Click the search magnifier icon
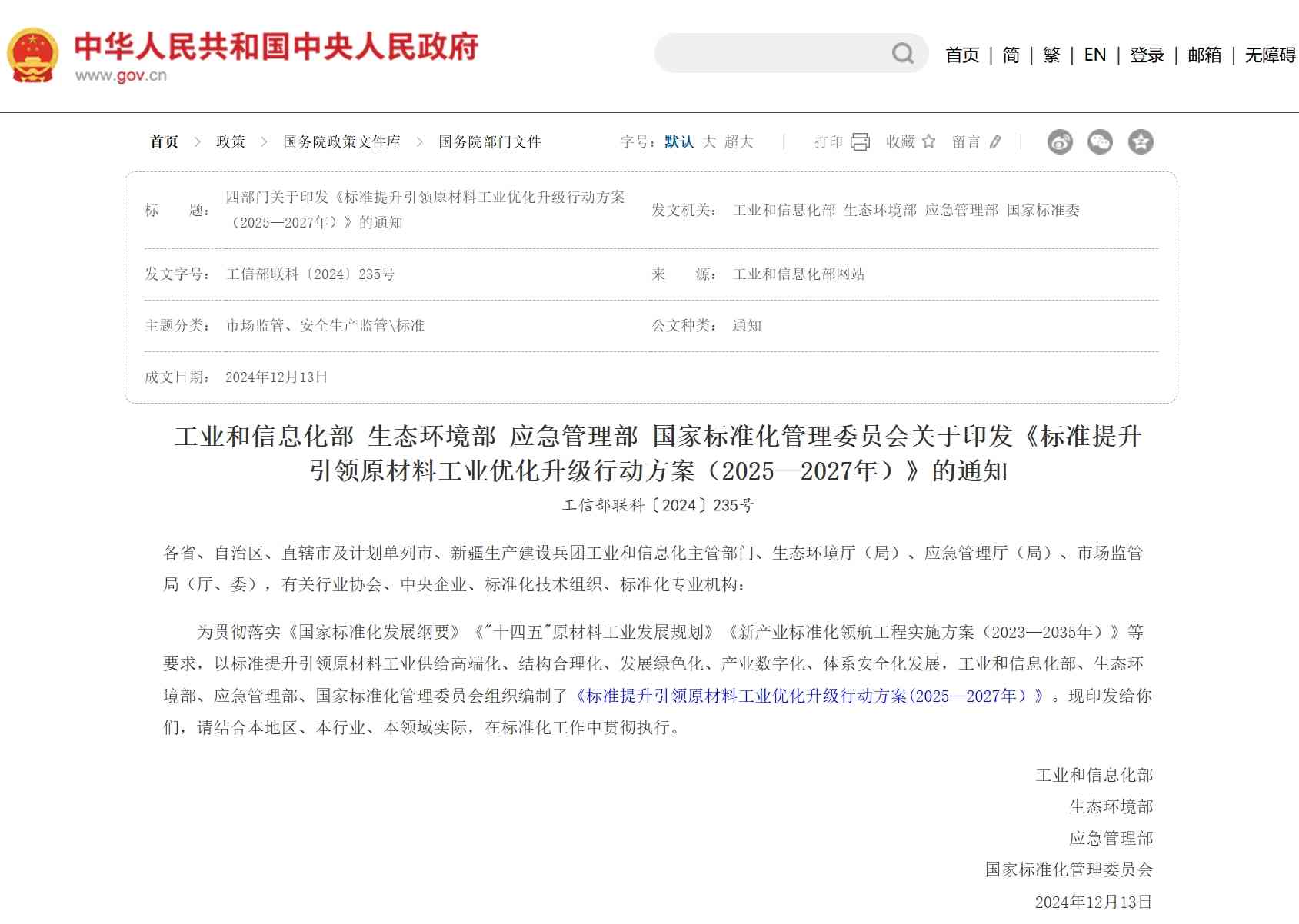This screenshot has width=1299, height=924. [902, 54]
